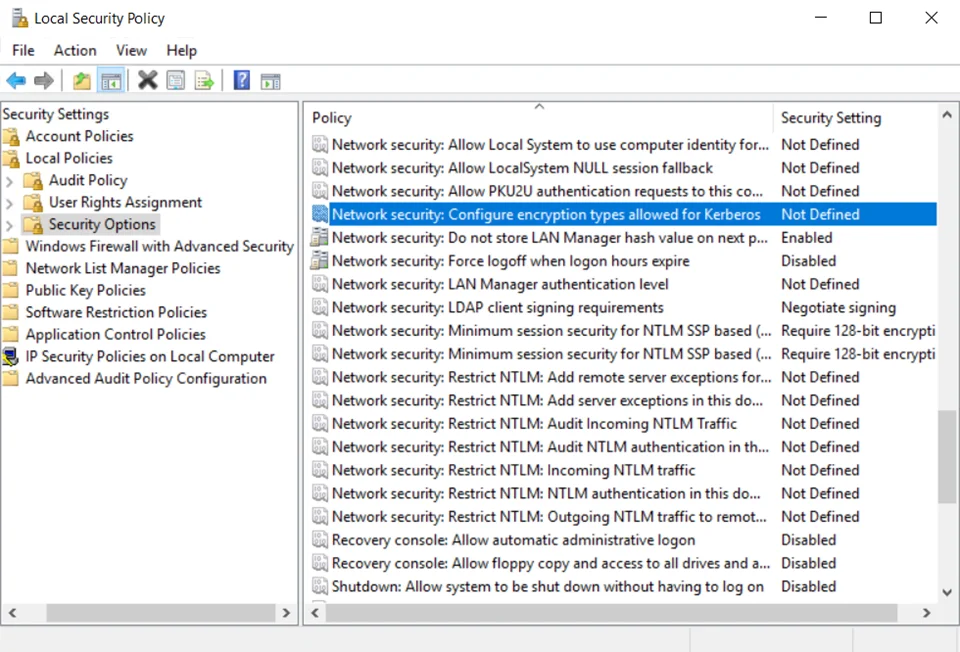Click the policy list vertical scrollbar thumb
Screen dimensions: 960x652
[x=947, y=457]
